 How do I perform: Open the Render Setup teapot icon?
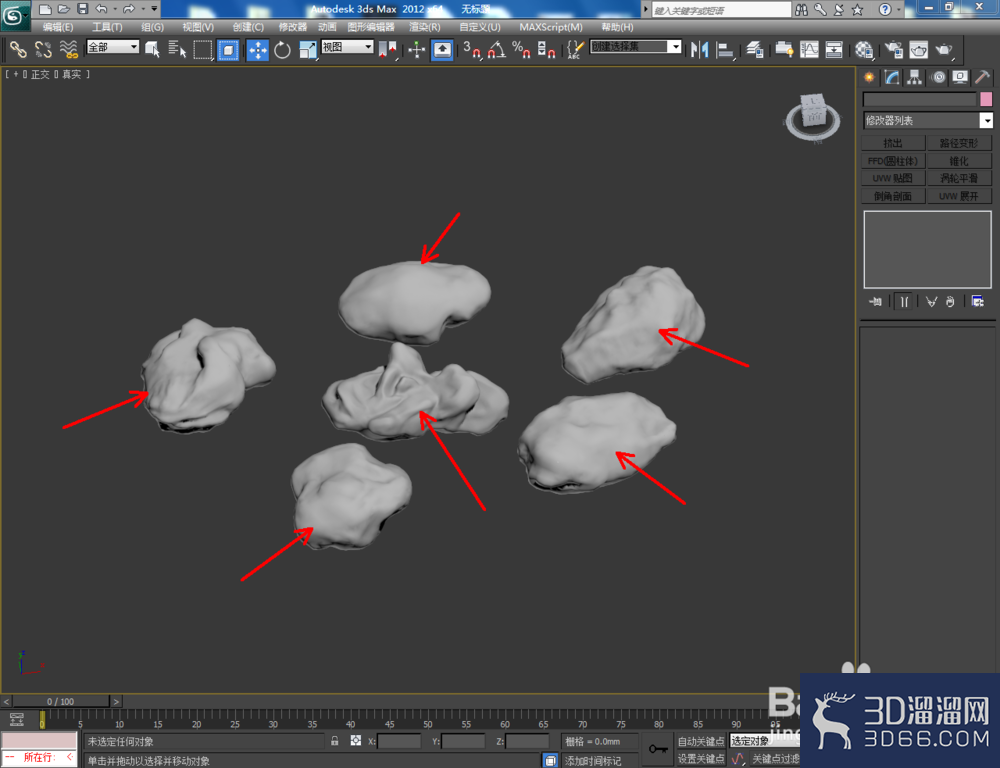tap(893, 50)
